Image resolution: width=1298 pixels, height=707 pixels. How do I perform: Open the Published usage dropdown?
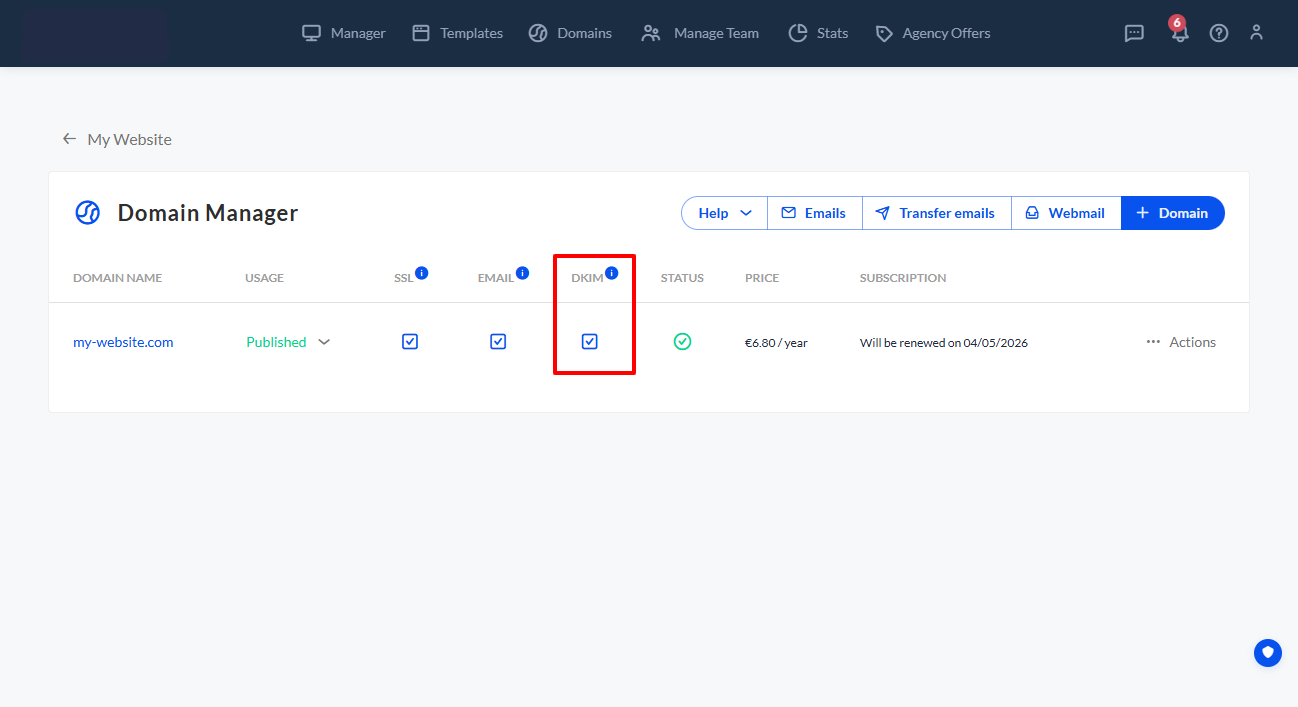click(x=323, y=341)
